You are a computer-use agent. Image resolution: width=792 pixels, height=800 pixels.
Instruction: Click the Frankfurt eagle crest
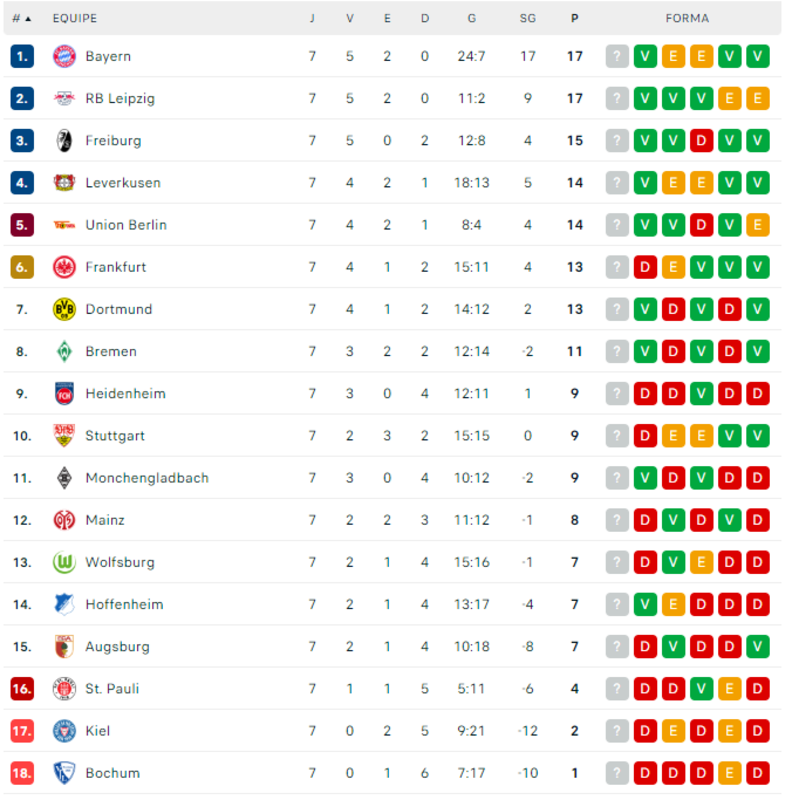click(64, 267)
